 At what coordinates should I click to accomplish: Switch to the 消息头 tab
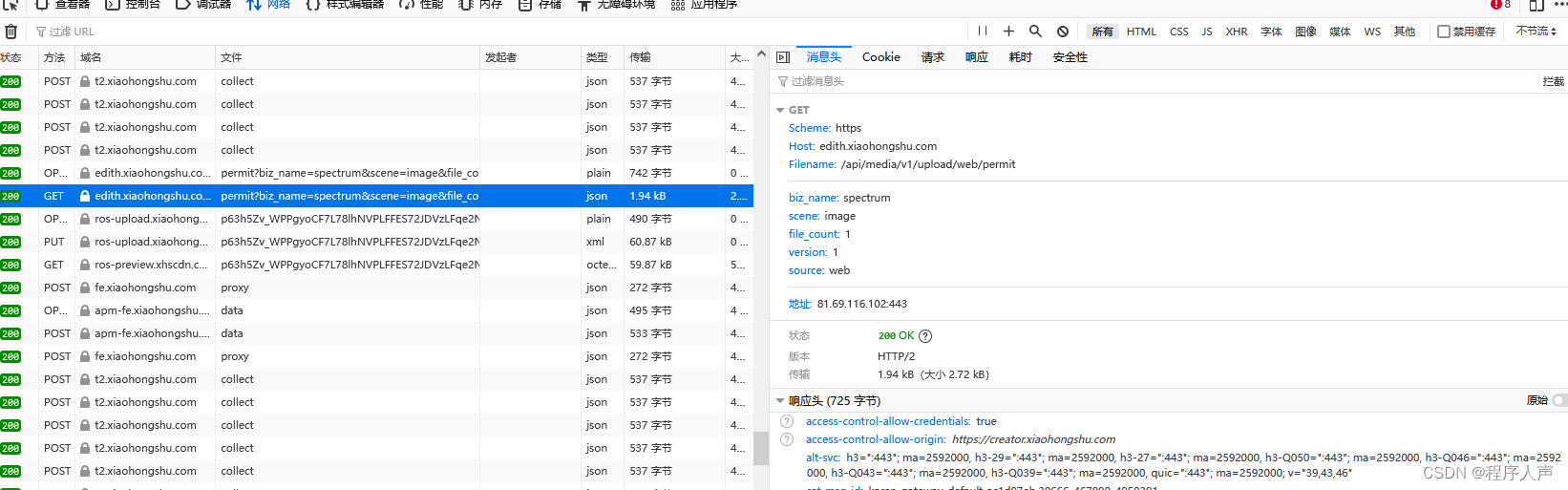pos(824,57)
